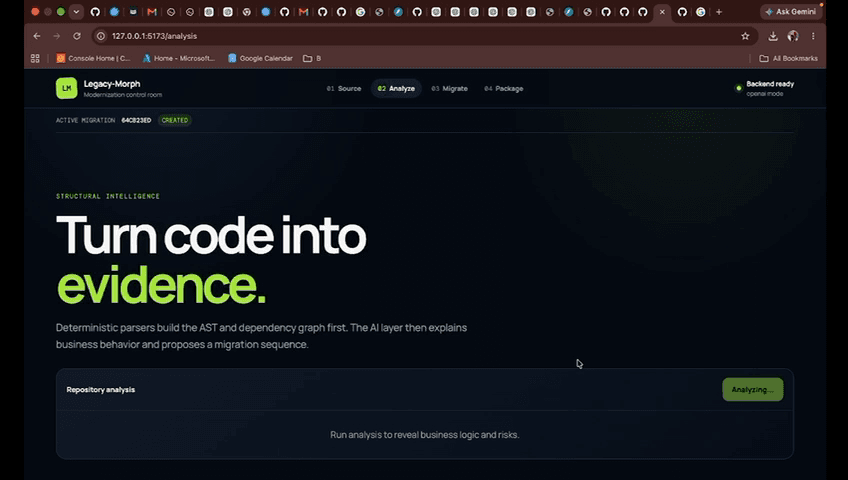
Task: Click the 'Modernization control room' subtitle
Action: click(123, 95)
